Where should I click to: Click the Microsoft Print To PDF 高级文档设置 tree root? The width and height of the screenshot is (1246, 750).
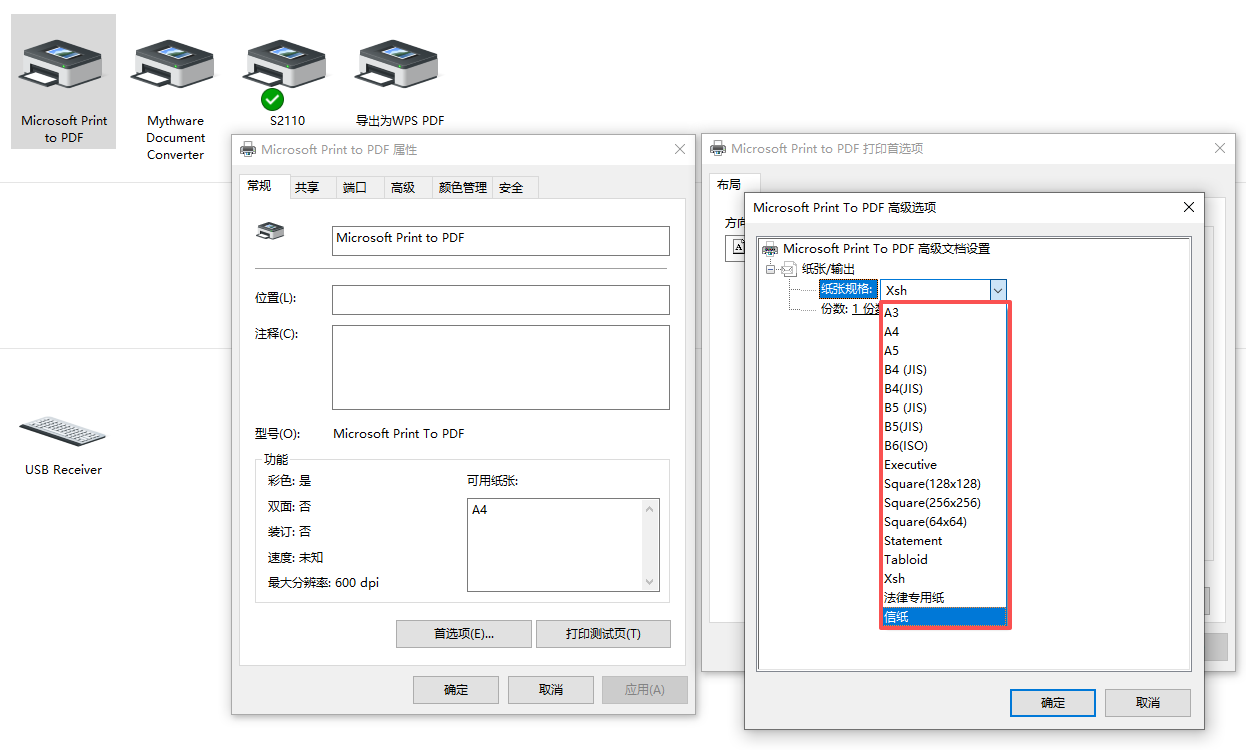pyautogui.click(x=886, y=248)
